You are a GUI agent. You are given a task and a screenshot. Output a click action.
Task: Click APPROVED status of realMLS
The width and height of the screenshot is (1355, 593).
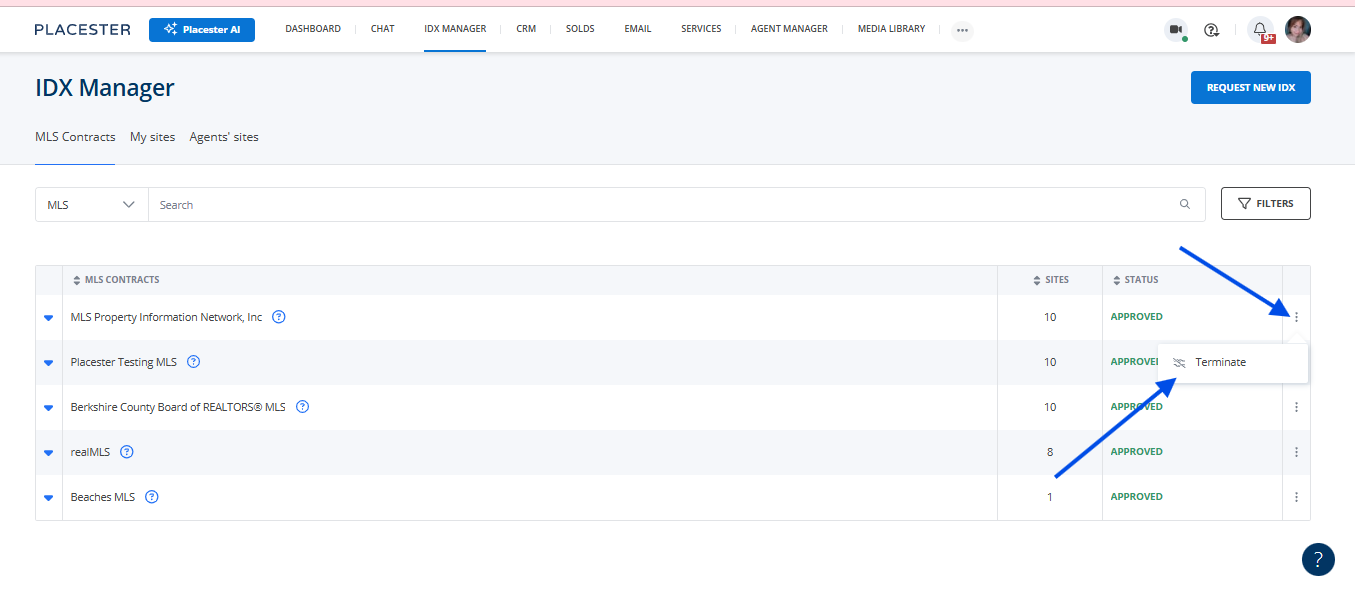1137,452
